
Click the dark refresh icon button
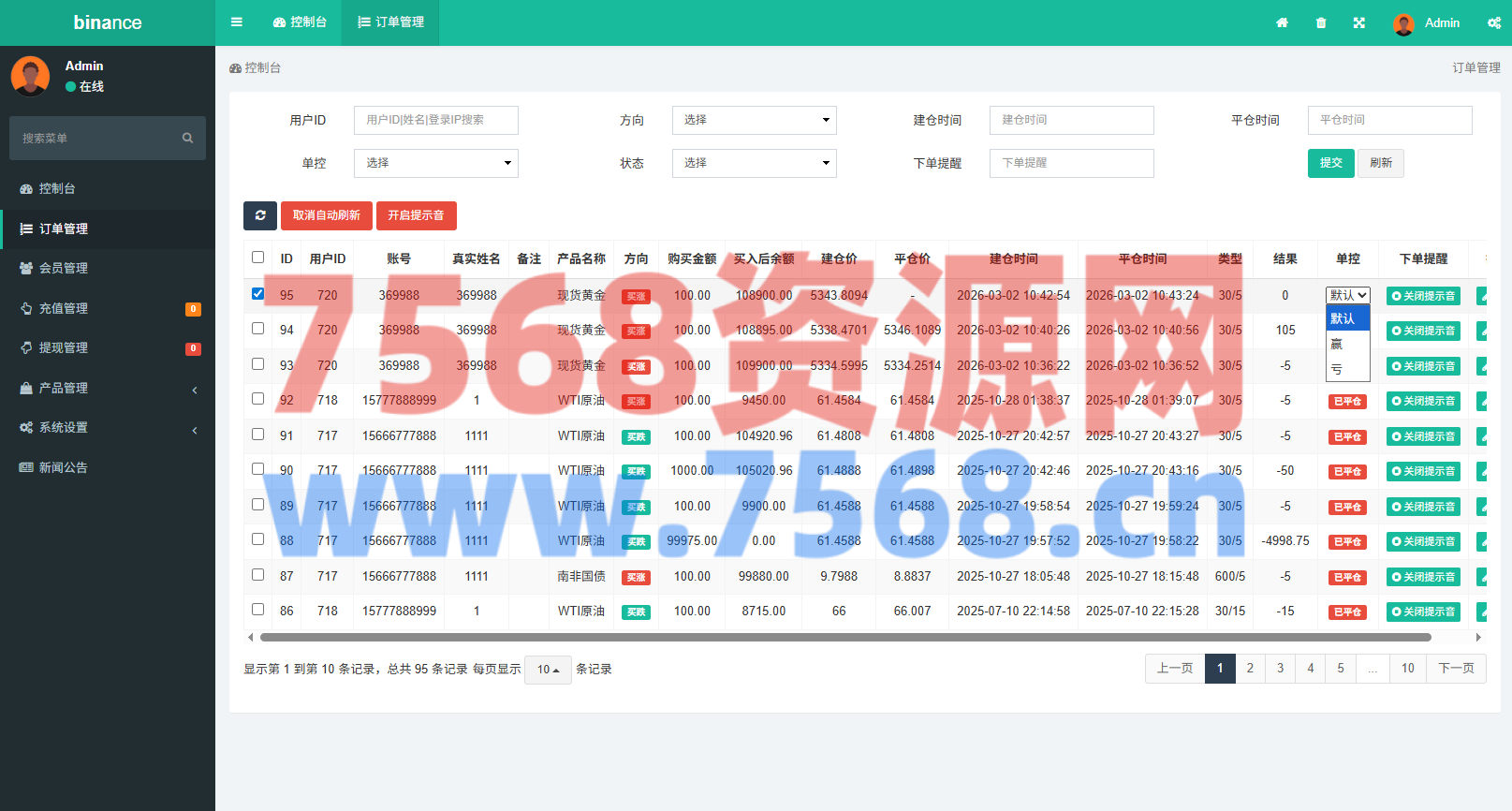[260, 215]
